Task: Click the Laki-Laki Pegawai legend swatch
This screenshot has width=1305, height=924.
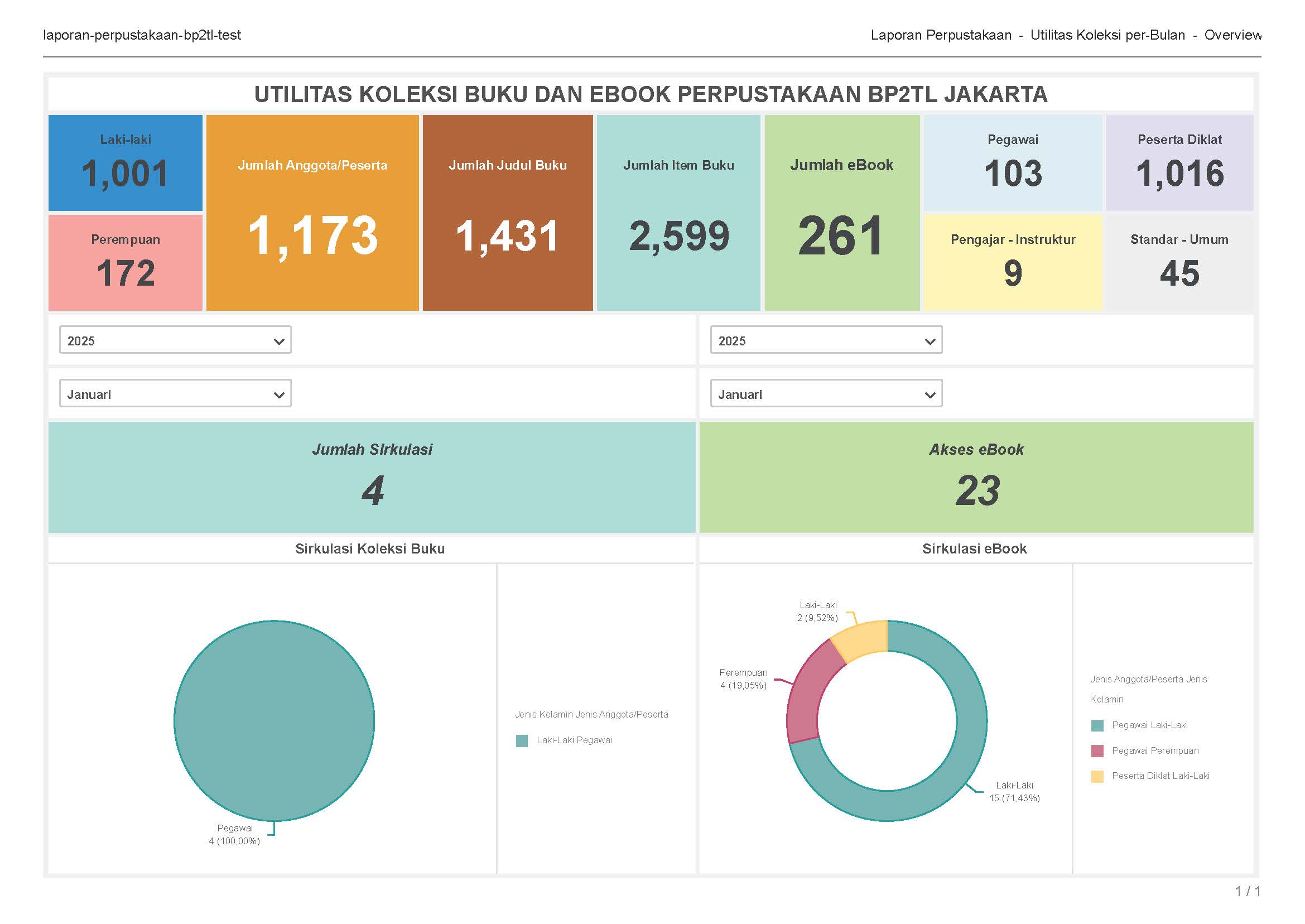Action: click(521, 741)
